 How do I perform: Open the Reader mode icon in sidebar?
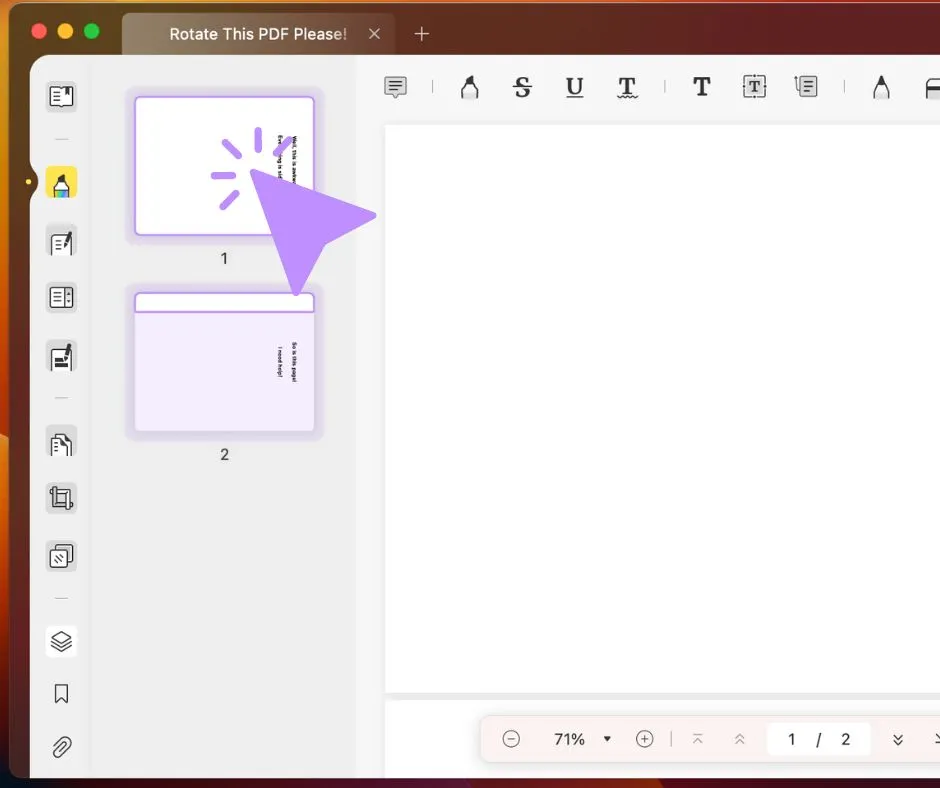(x=61, y=96)
